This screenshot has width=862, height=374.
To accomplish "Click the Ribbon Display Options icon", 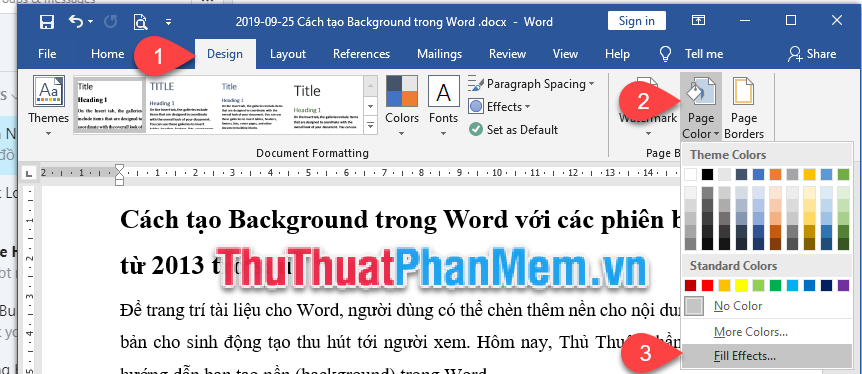I will [x=698, y=21].
